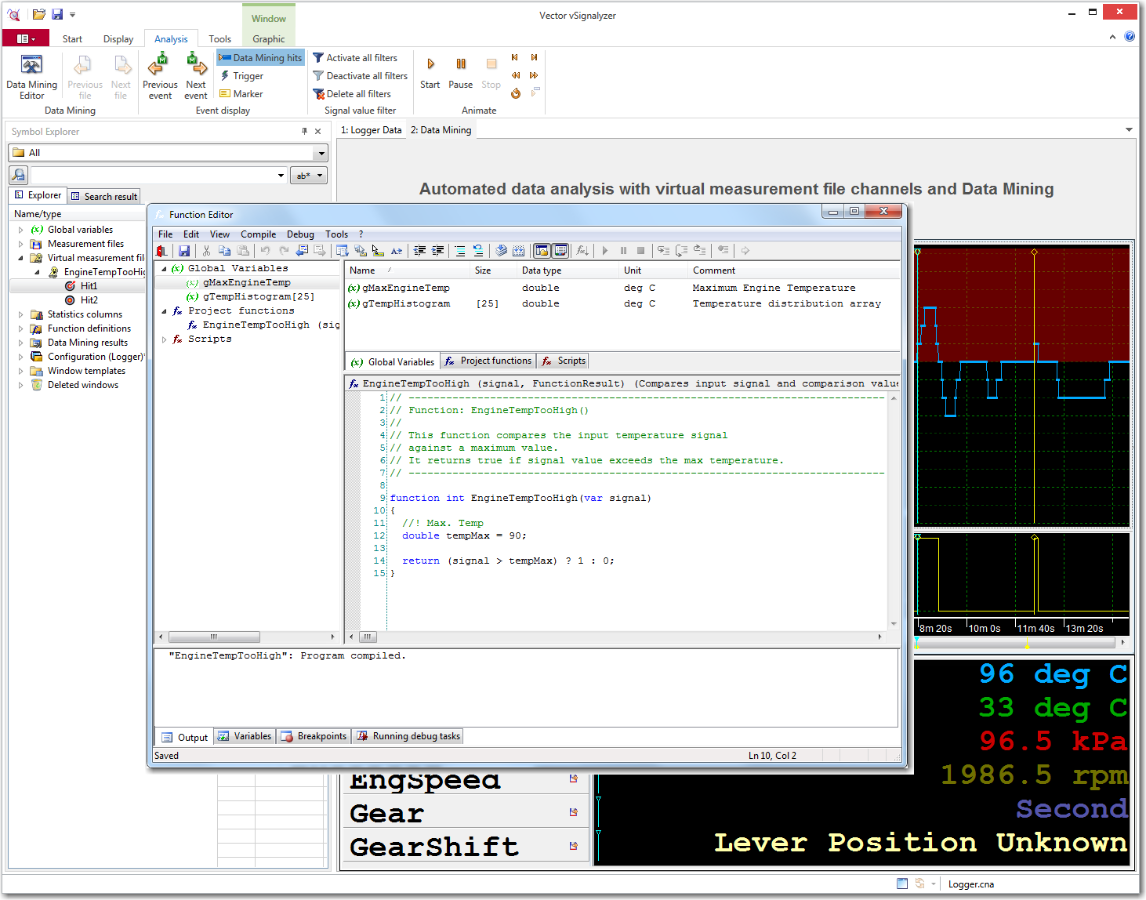Click the find/replace Ab icon in Function Editor
The width and height of the screenshot is (1146, 900).
(x=396, y=251)
